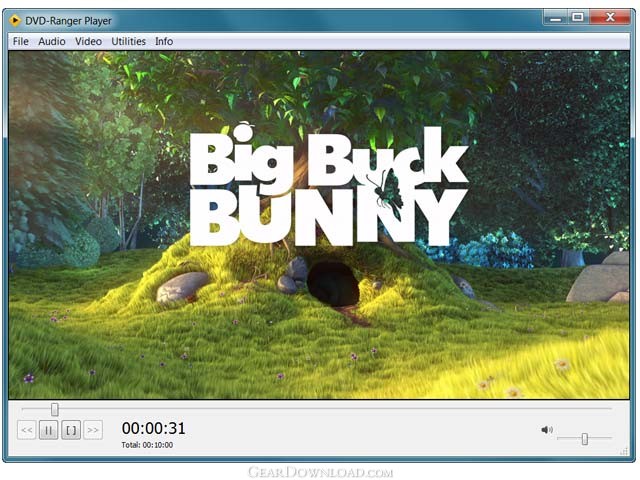Click the fast forward button

click(x=93, y=430)
